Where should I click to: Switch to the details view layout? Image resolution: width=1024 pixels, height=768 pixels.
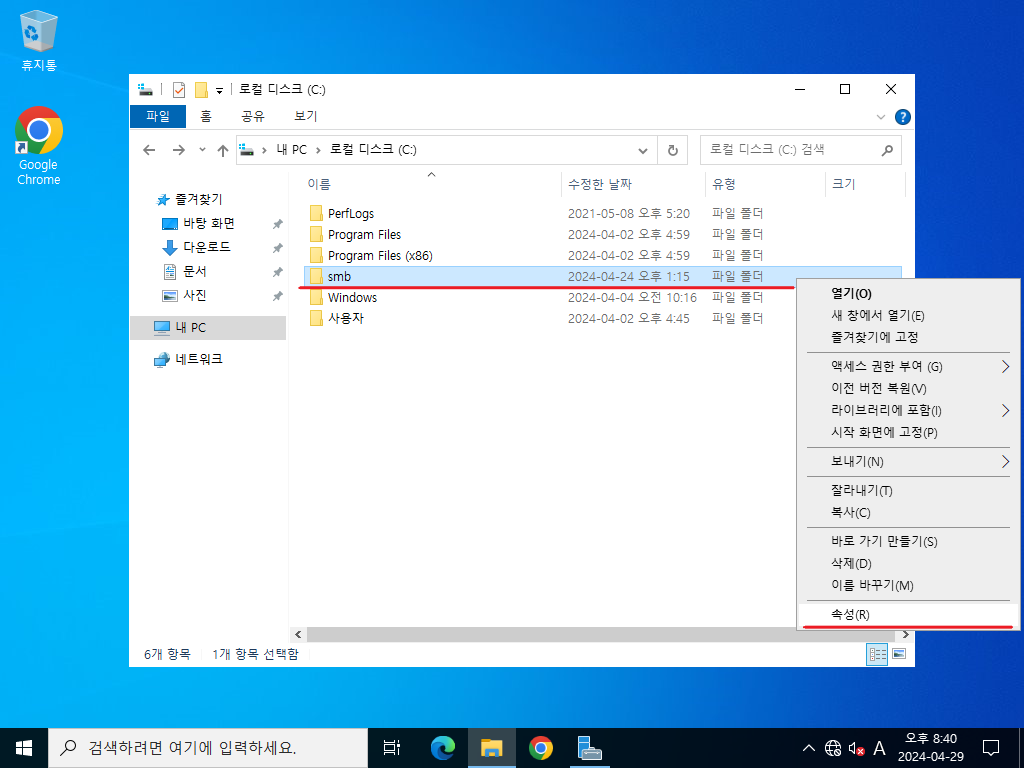point(877,654)
